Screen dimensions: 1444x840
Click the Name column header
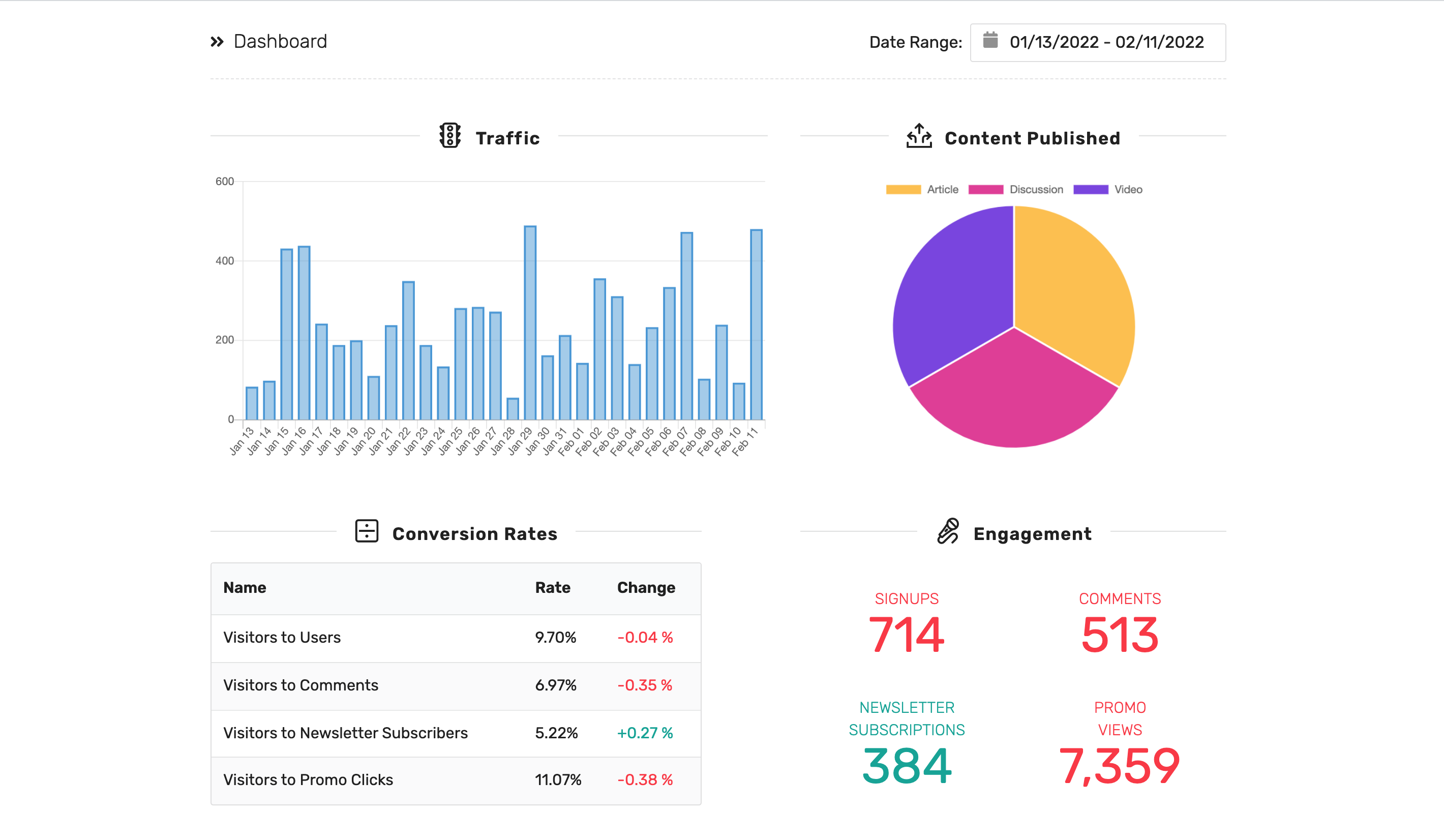(x=245, y=588)
